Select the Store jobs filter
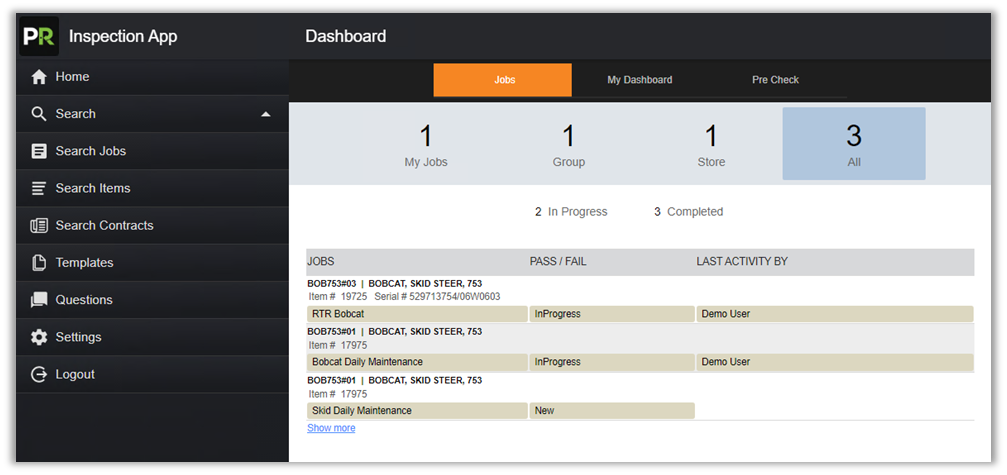The image size is (1007, 475). (x=711, y=145)
